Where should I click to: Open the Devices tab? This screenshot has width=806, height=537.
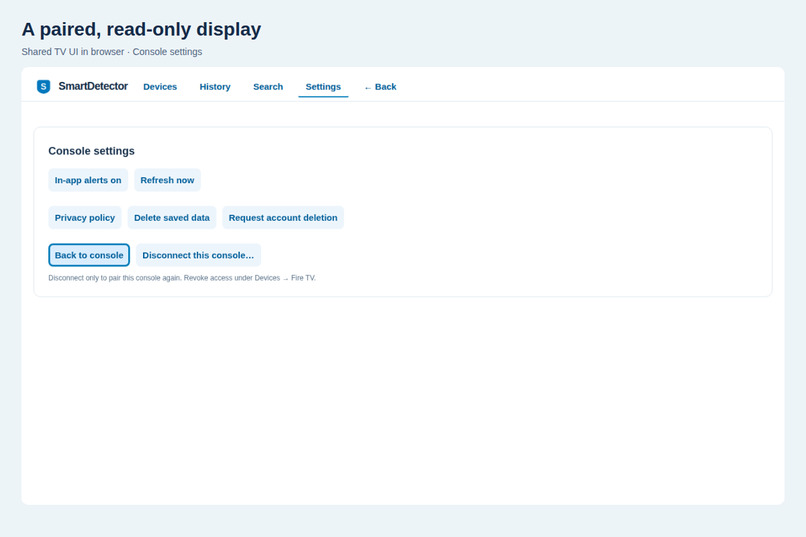click(160, 87)
